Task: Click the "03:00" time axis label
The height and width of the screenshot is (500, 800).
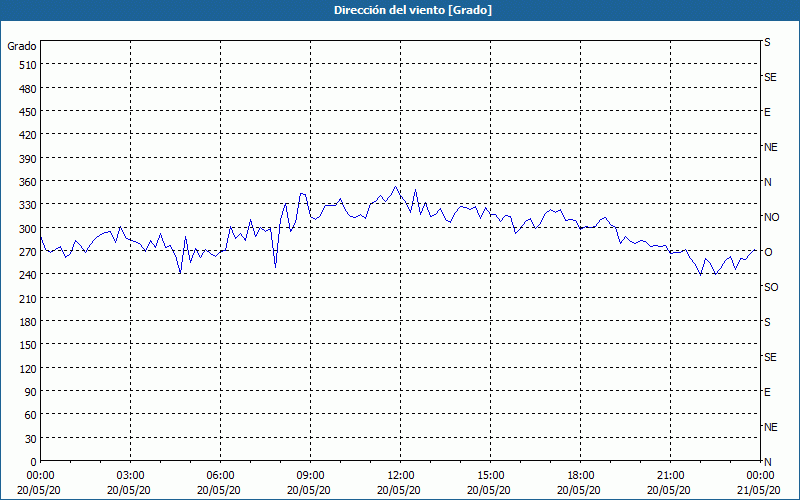Action: coord(131,476)
